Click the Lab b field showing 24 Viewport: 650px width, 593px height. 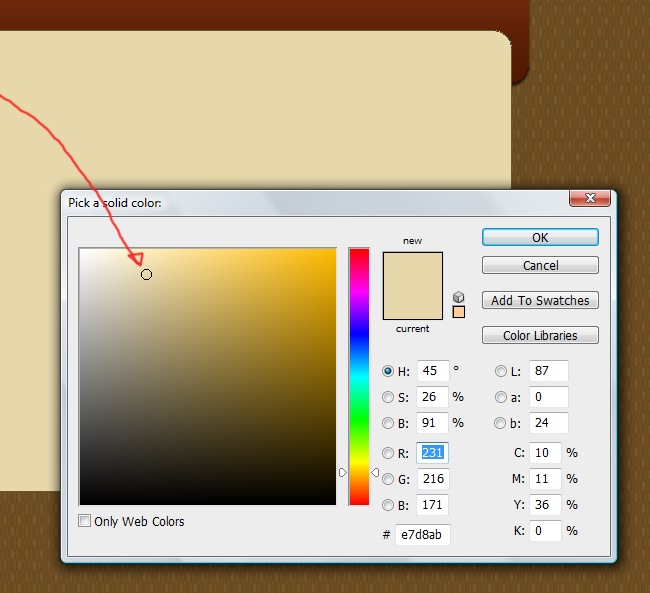click(x=549, y=423)
